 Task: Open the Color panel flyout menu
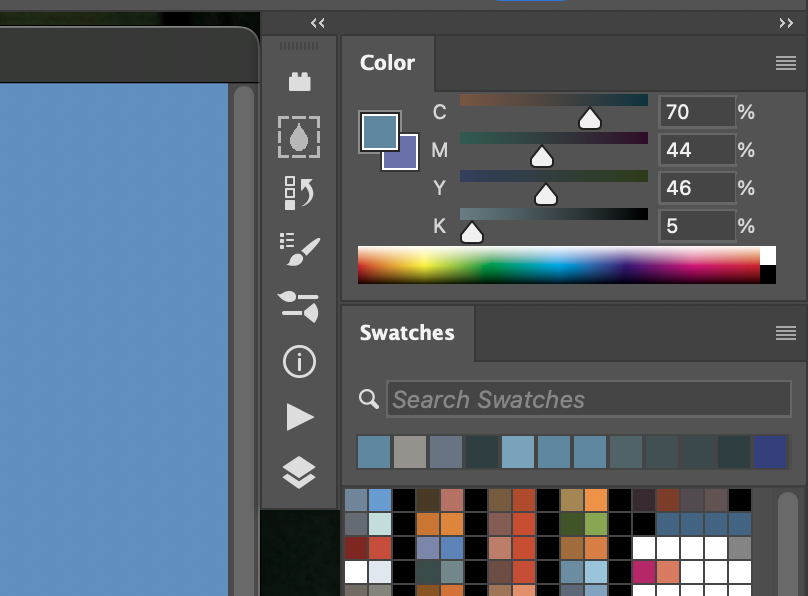(x=784, y=62)
